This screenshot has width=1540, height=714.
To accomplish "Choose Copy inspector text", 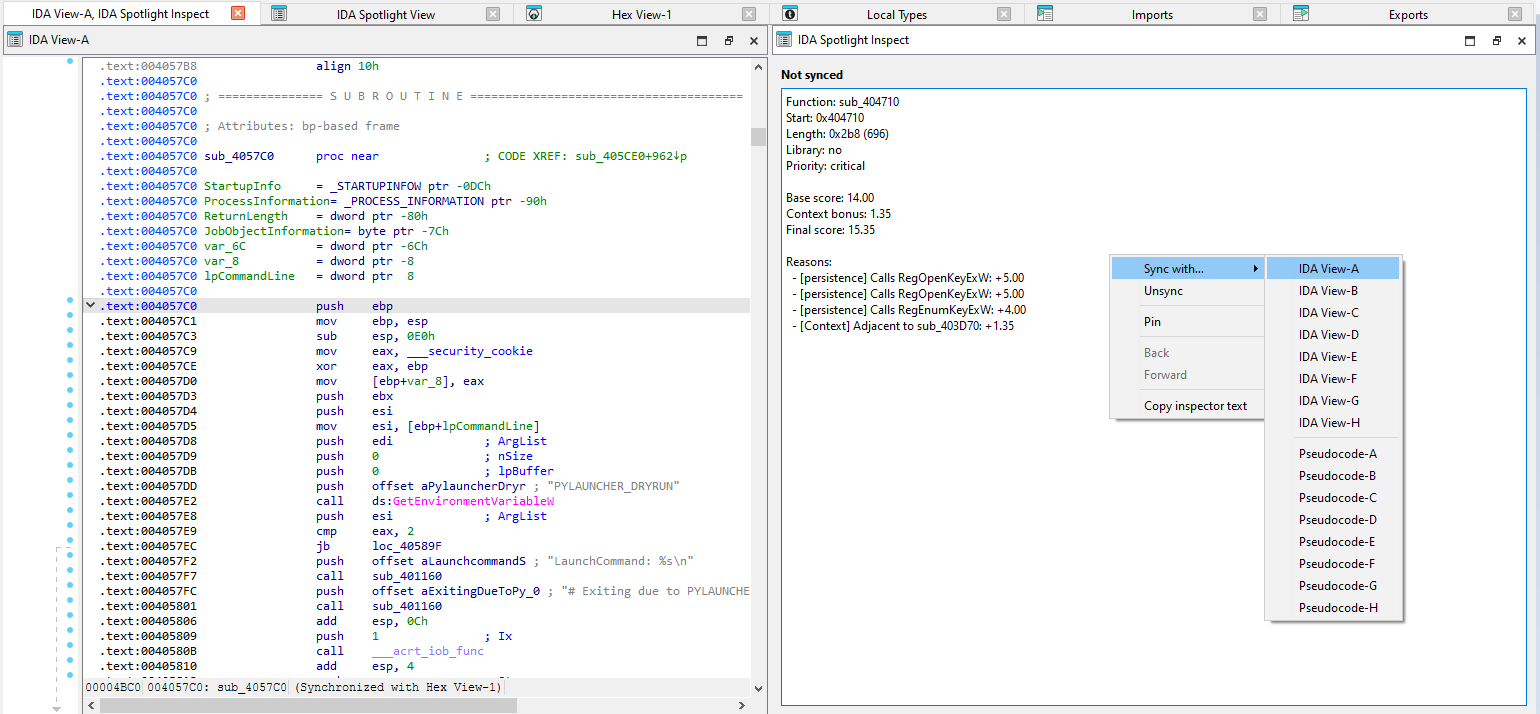I will (x=1187, y=406).
